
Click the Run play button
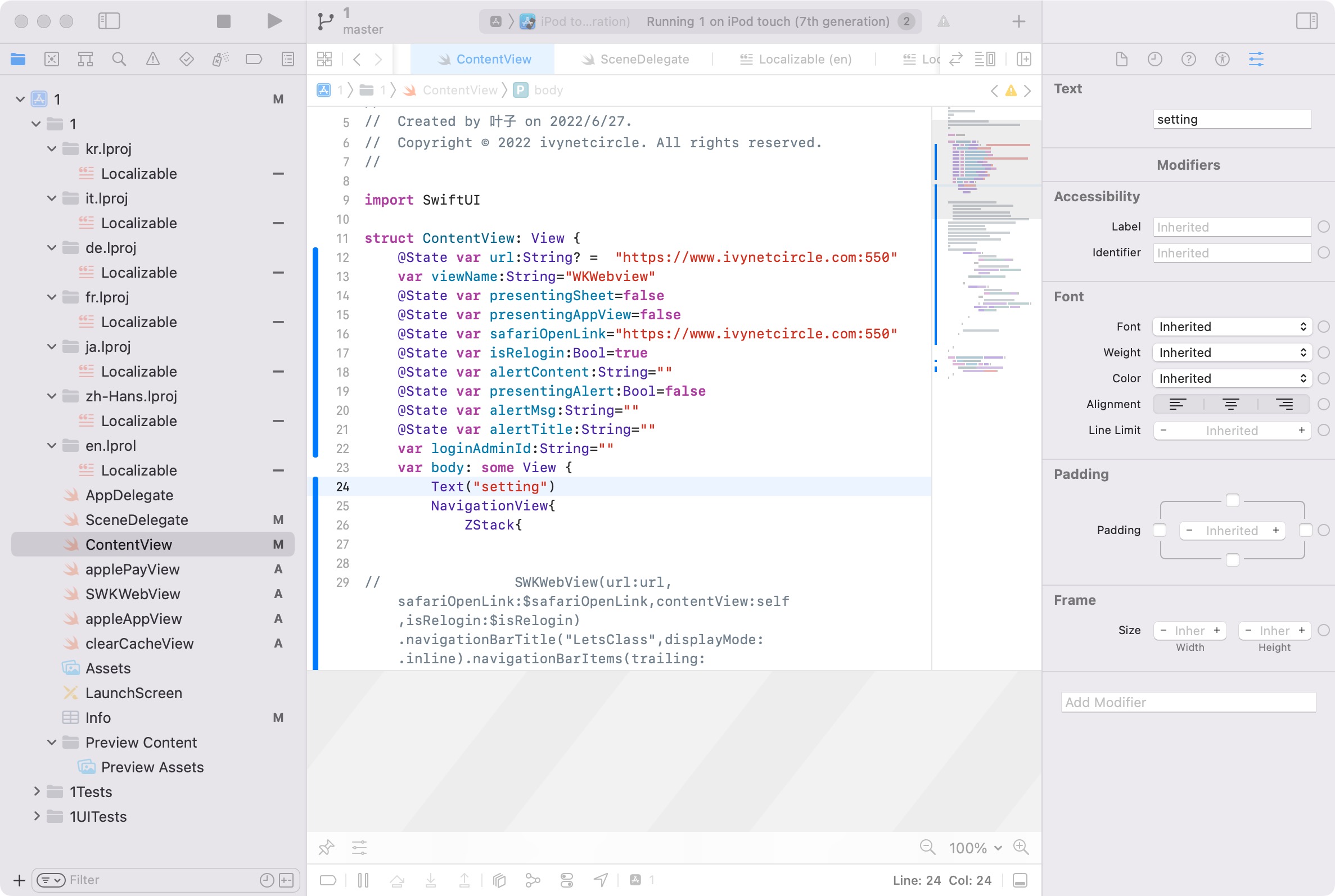pyautogui.click(x=274, y=21)
